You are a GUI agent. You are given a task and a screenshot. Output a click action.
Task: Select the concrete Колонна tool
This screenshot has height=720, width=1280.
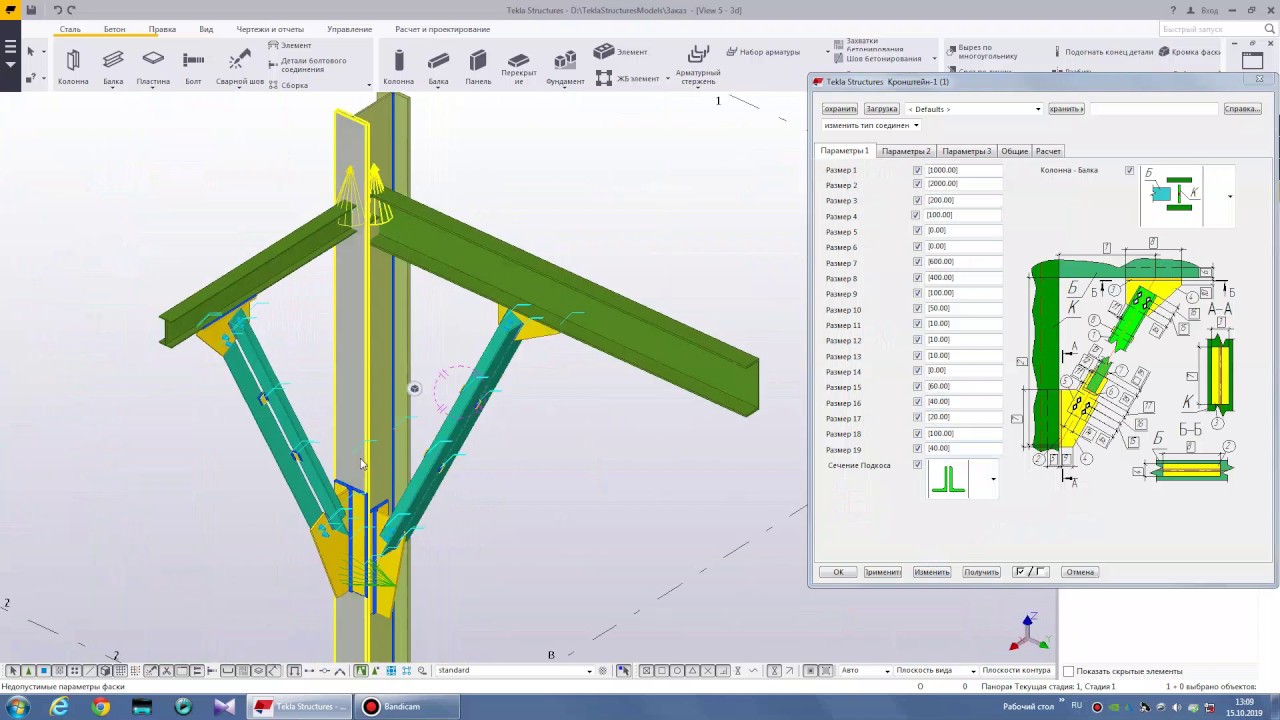[x=398, y=67]
